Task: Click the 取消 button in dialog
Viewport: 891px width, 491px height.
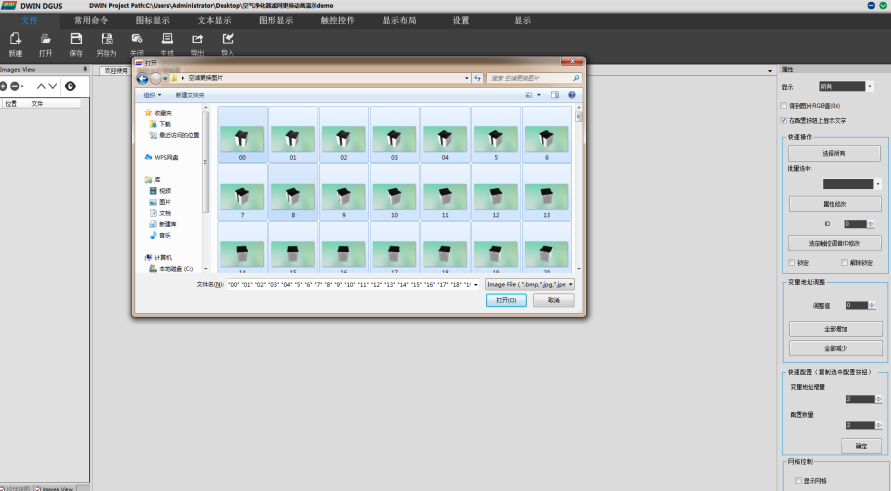Action: pos(553,300)
